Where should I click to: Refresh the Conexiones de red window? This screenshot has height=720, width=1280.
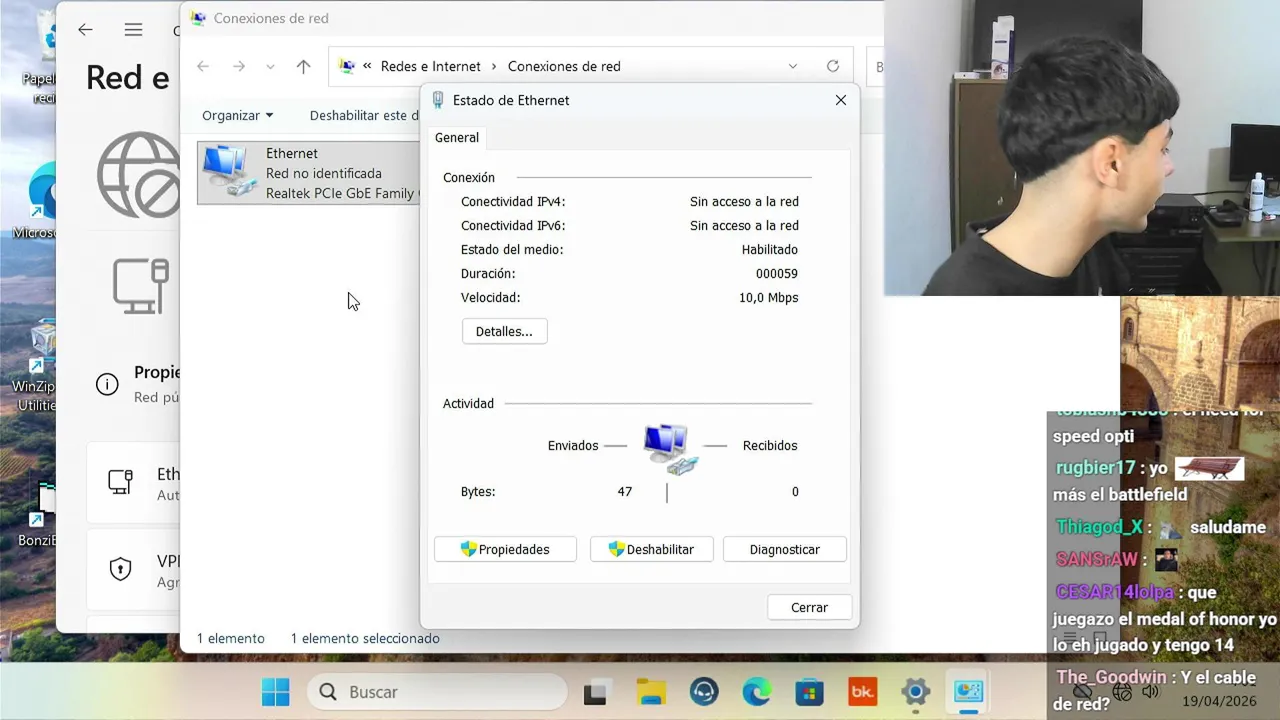click(832, 66)
